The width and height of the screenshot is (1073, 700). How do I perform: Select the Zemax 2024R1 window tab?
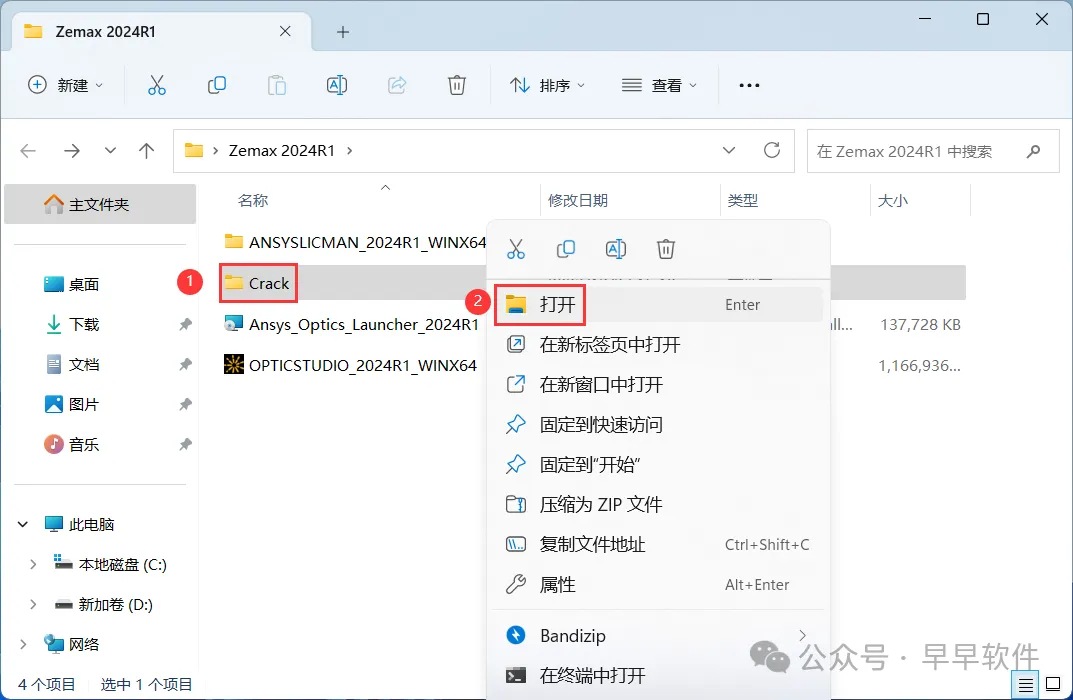(x=162, y=31)
